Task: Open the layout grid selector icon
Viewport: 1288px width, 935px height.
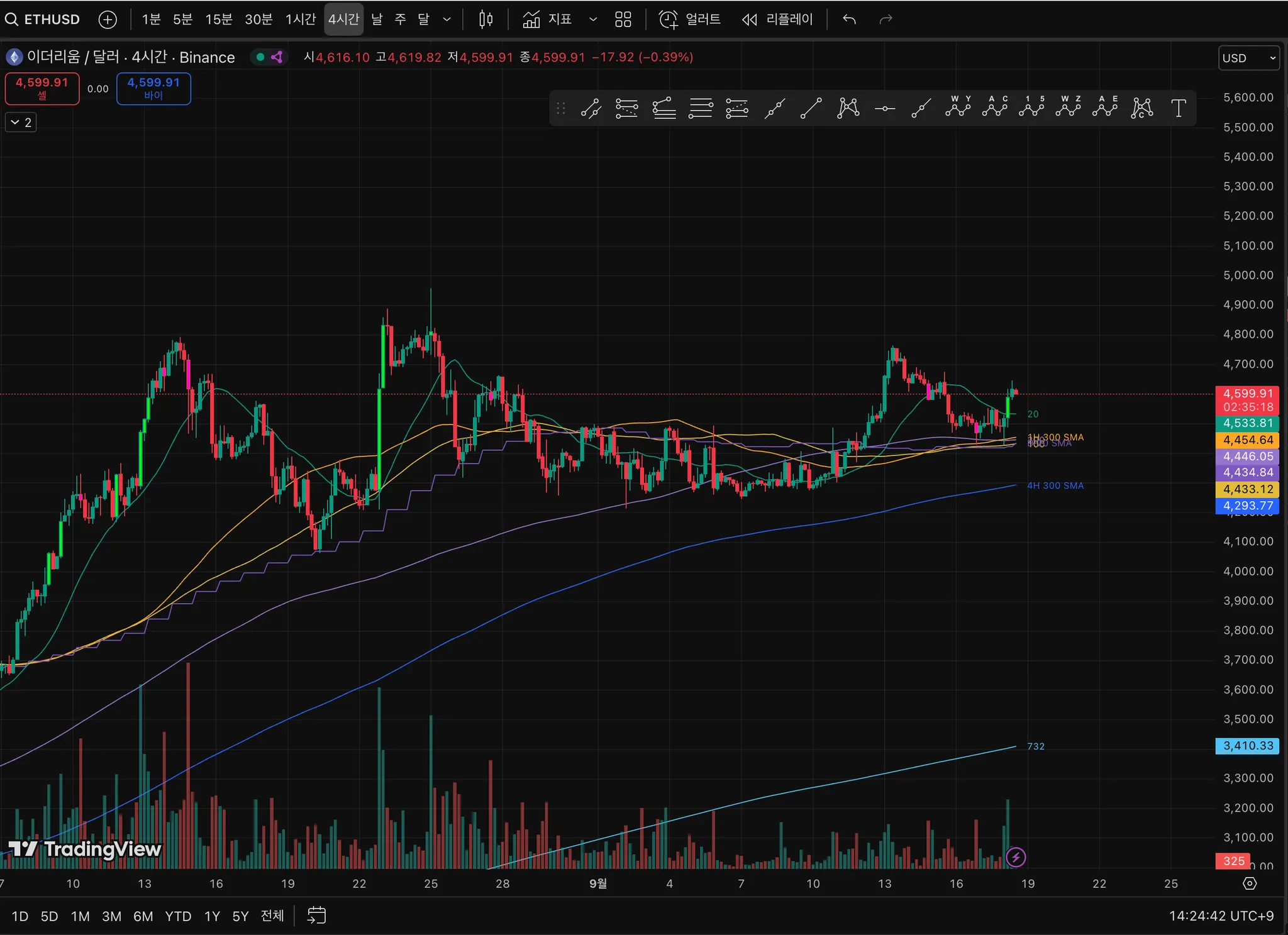Action: coord(623,19)
